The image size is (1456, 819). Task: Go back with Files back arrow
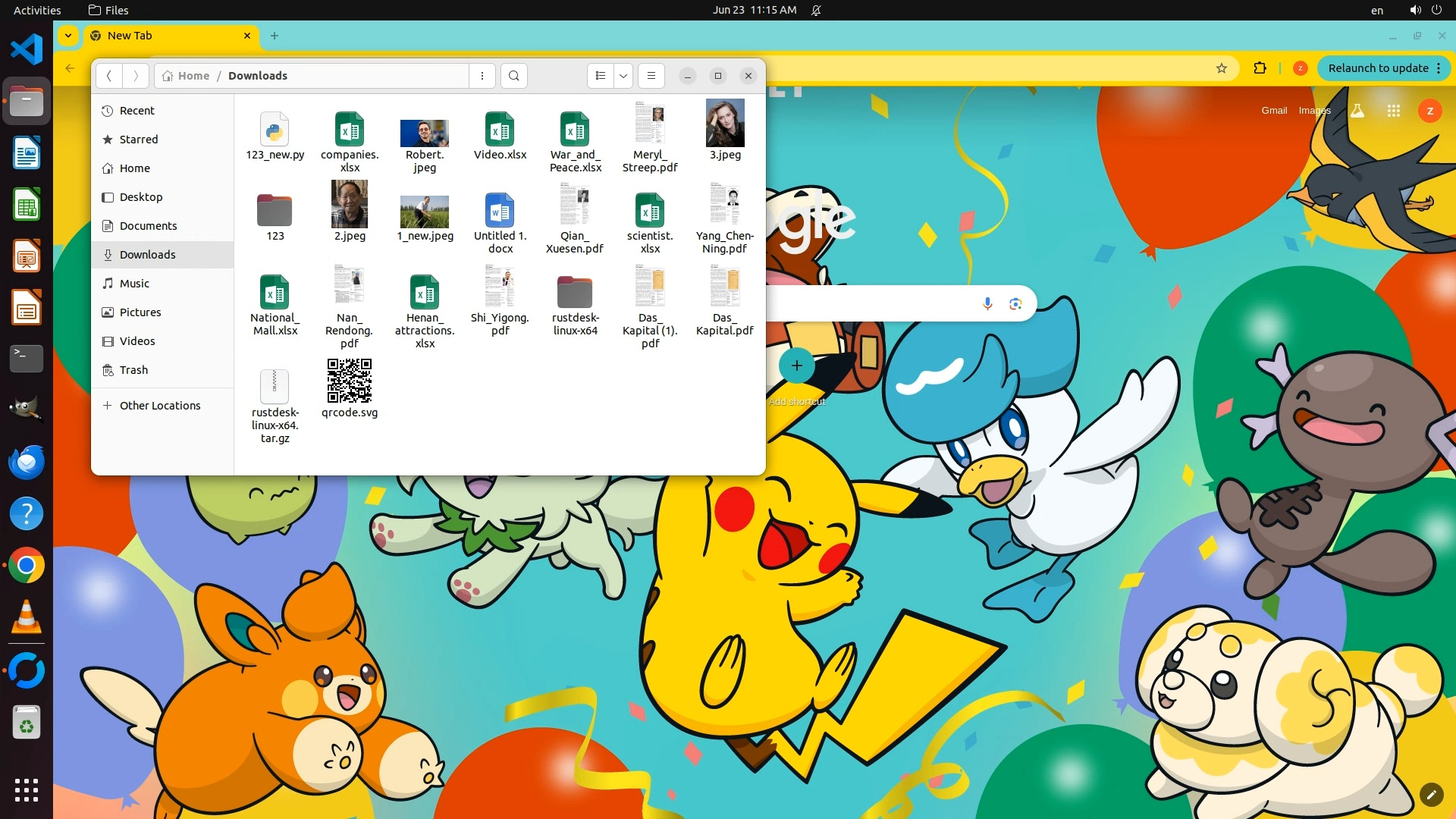(109, 76)
